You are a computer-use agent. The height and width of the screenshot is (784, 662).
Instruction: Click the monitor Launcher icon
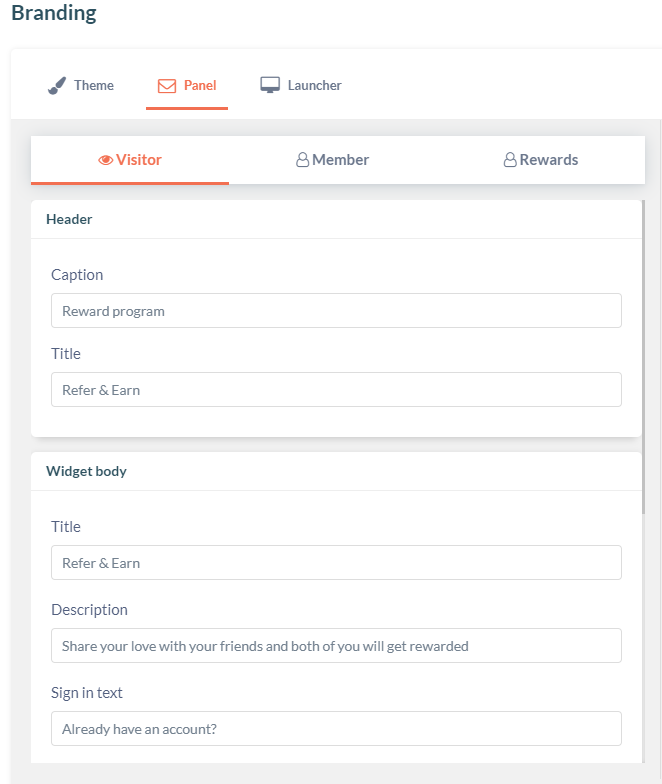(270, 85)
